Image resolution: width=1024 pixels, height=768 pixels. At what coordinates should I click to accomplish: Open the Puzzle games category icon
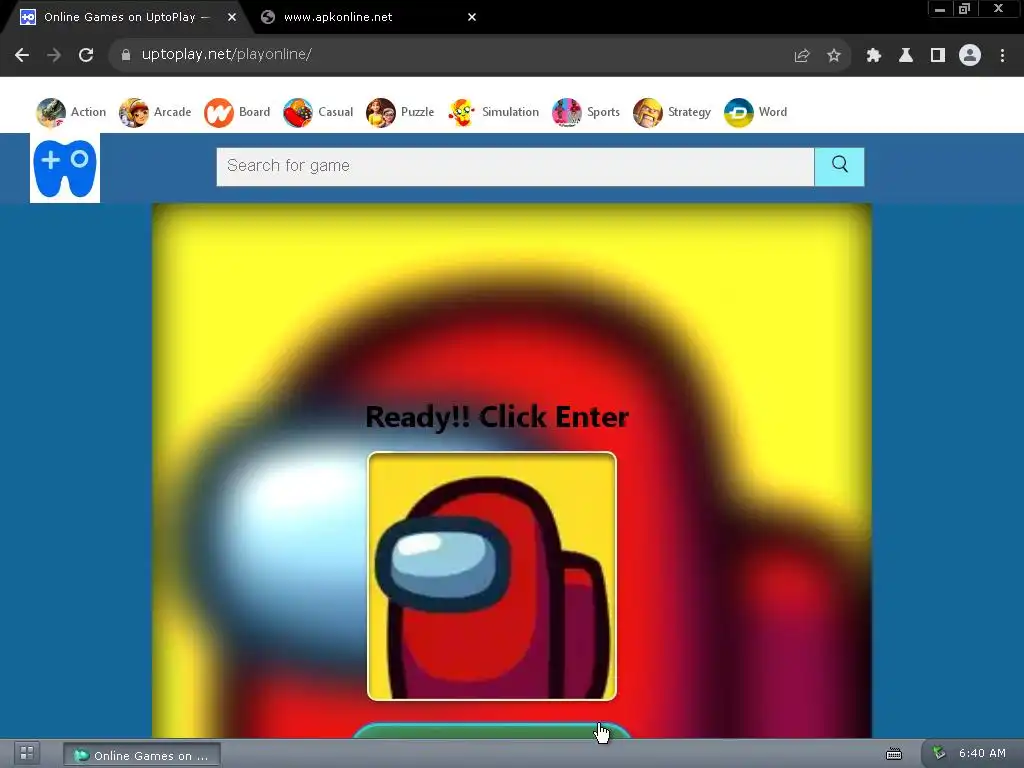tap(381, 112)
